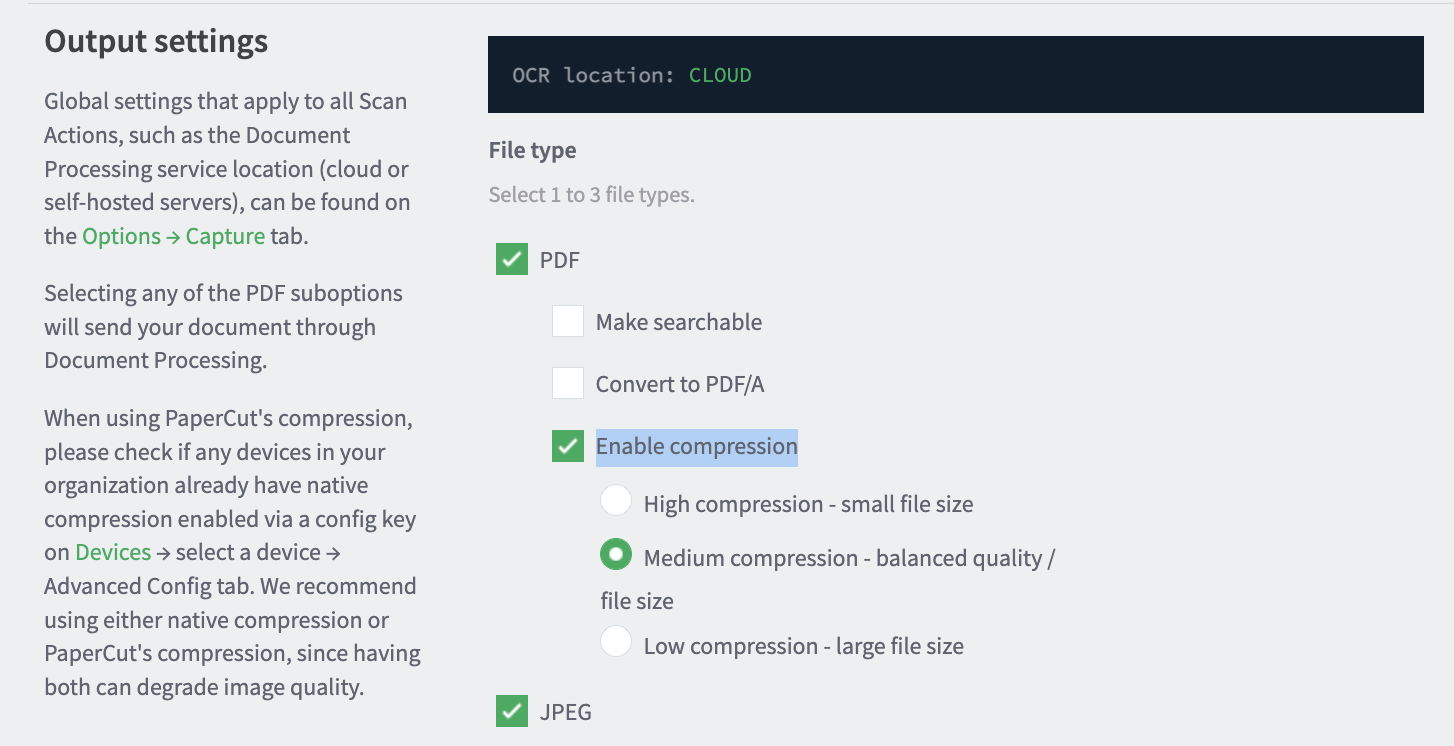The image size is (1454, 746).
Task: Select Medium compression radio button
Action: click(616, 555)
